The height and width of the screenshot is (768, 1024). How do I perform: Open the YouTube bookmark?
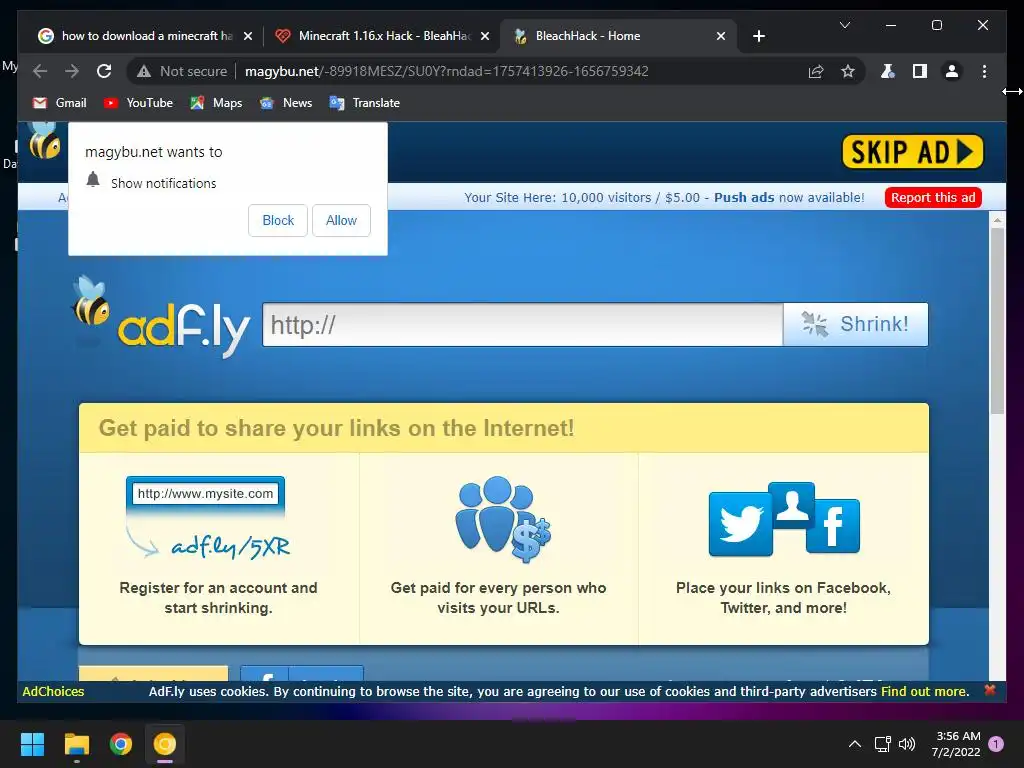click(x=138, y=103)
